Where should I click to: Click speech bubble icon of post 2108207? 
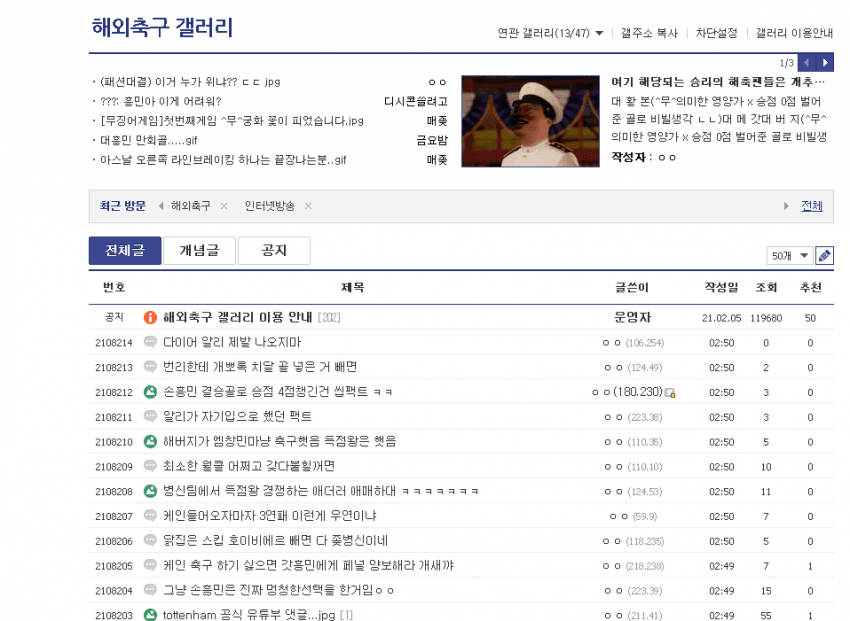pyautogui.click(x=150, y=516)
